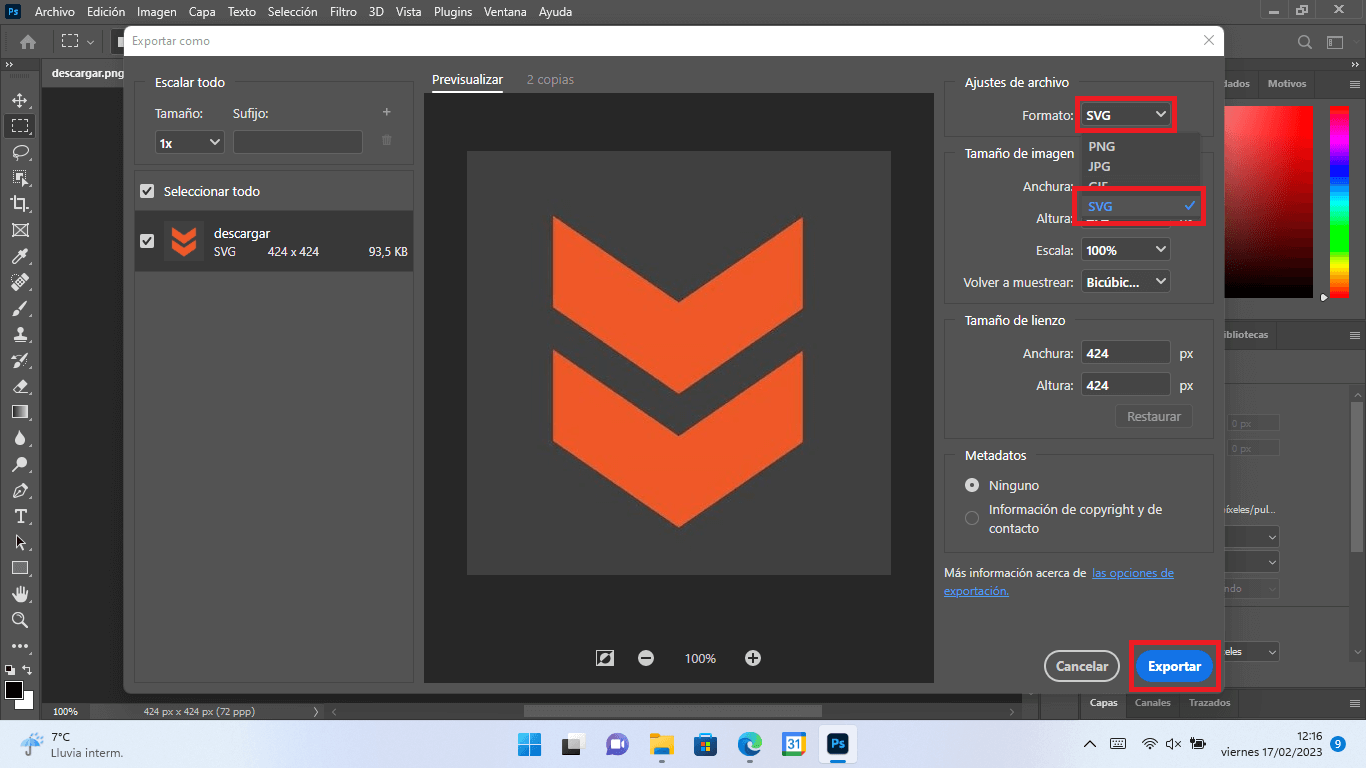
Task: Select the Rectangular Marquee tool
Action: (19, 126)
